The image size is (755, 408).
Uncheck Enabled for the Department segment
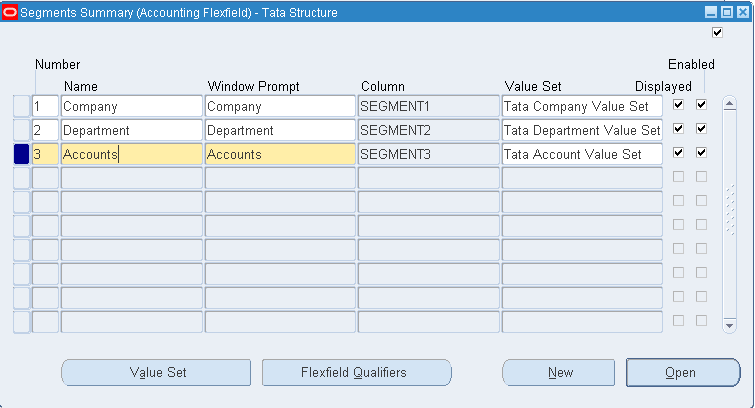(x=701, y=129)
